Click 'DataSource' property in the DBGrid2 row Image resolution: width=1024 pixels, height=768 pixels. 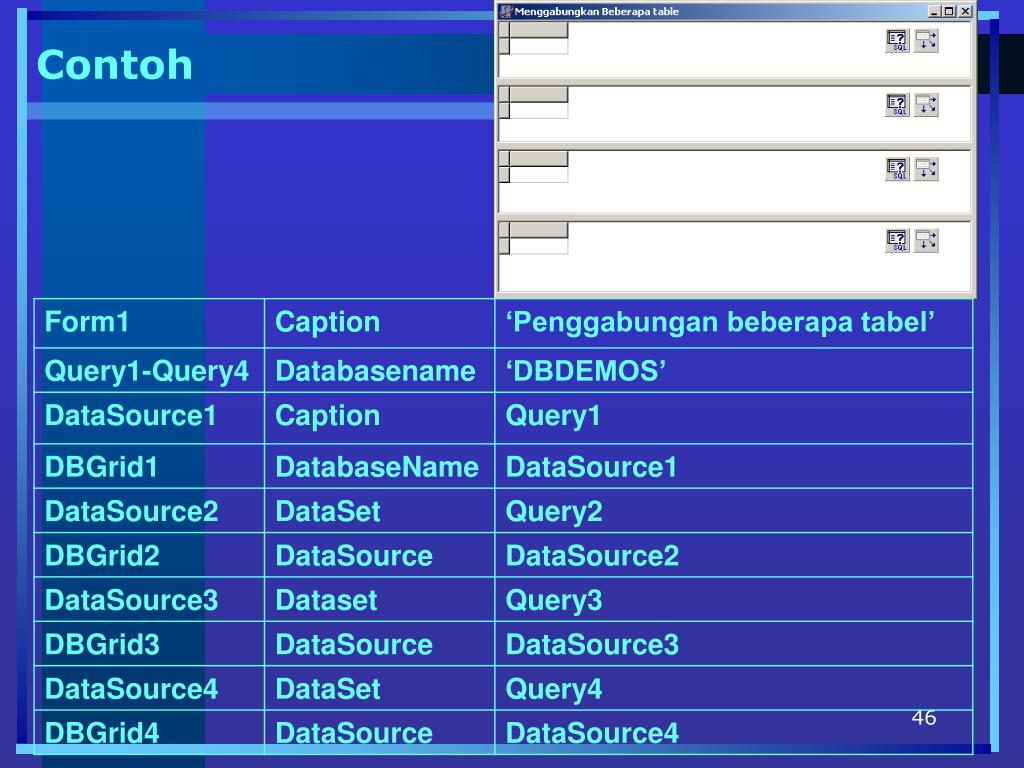click(x=379, y=555)
